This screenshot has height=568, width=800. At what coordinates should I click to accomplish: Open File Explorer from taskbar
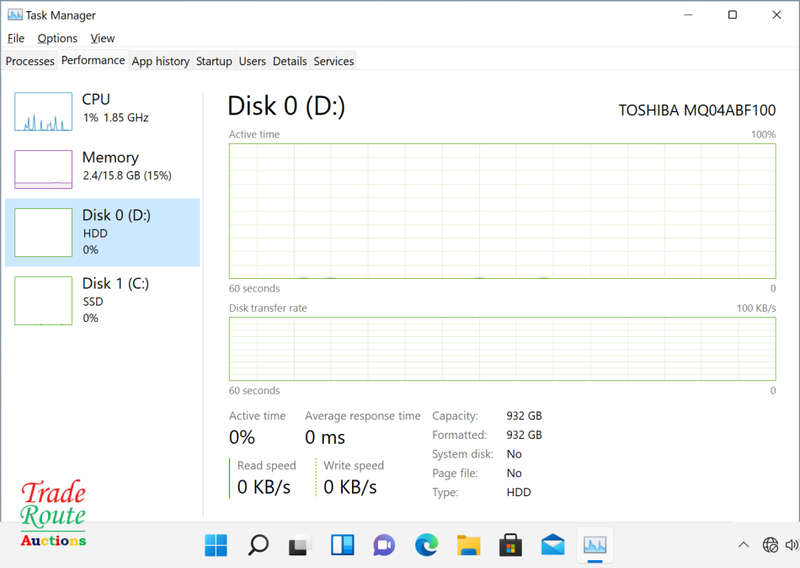(468, 545)
